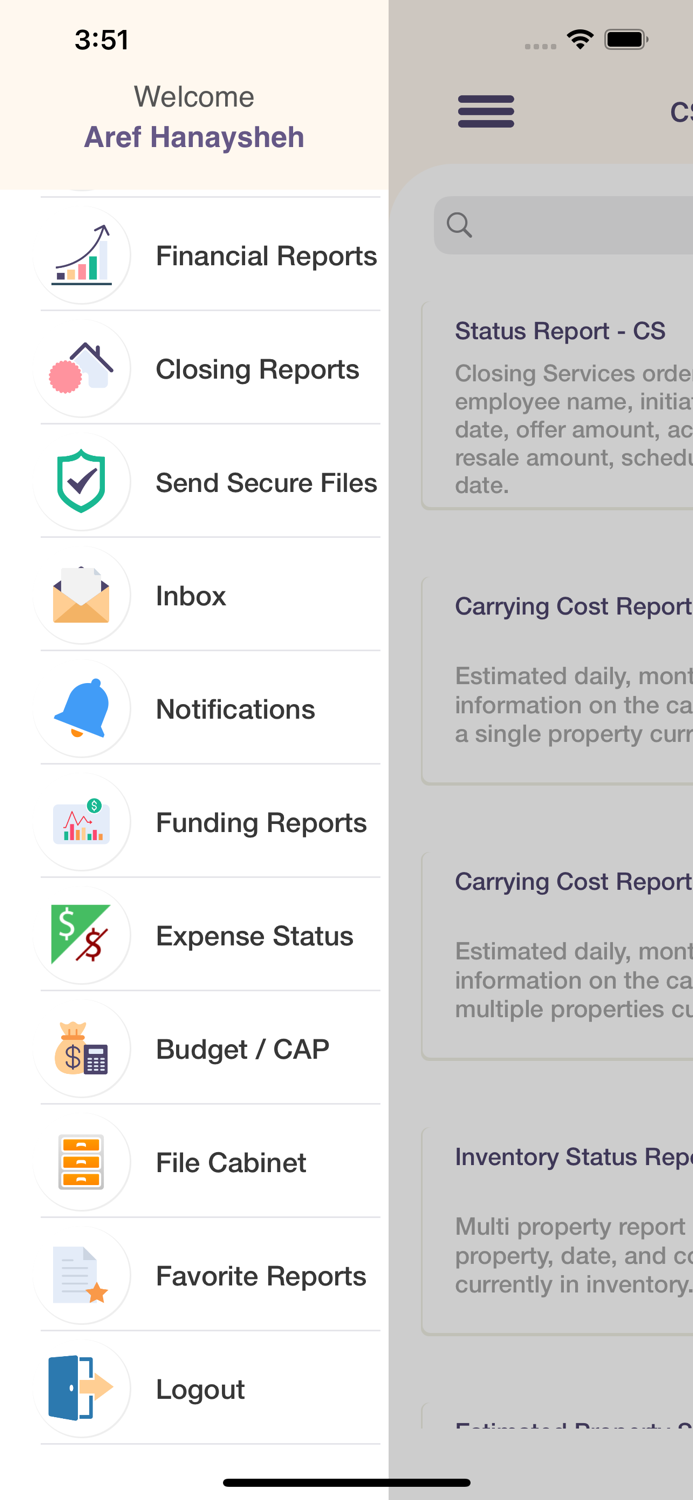
Task: Select the File Cabinet drawer icon
Action: [82, 1162]
